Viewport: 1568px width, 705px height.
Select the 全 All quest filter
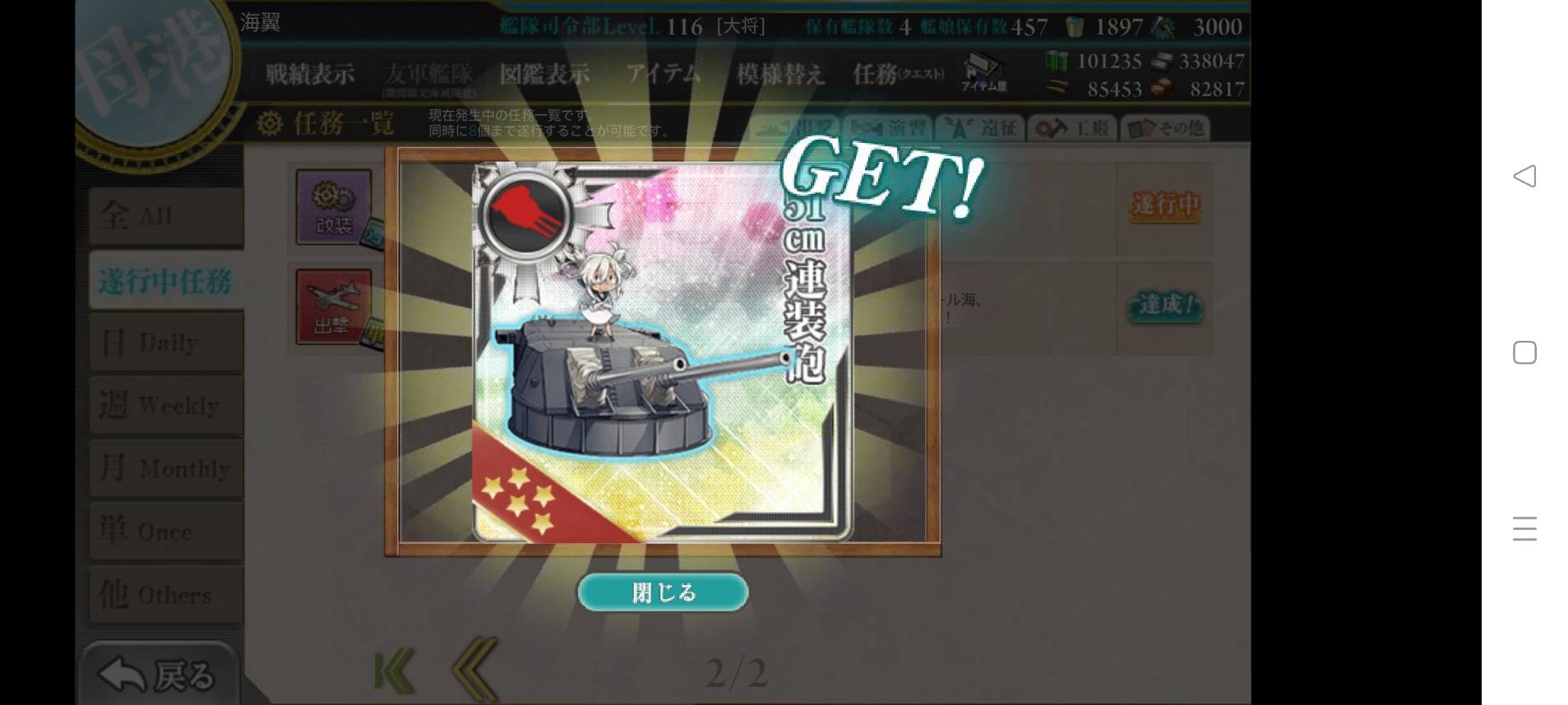click(x=166, y=216)
